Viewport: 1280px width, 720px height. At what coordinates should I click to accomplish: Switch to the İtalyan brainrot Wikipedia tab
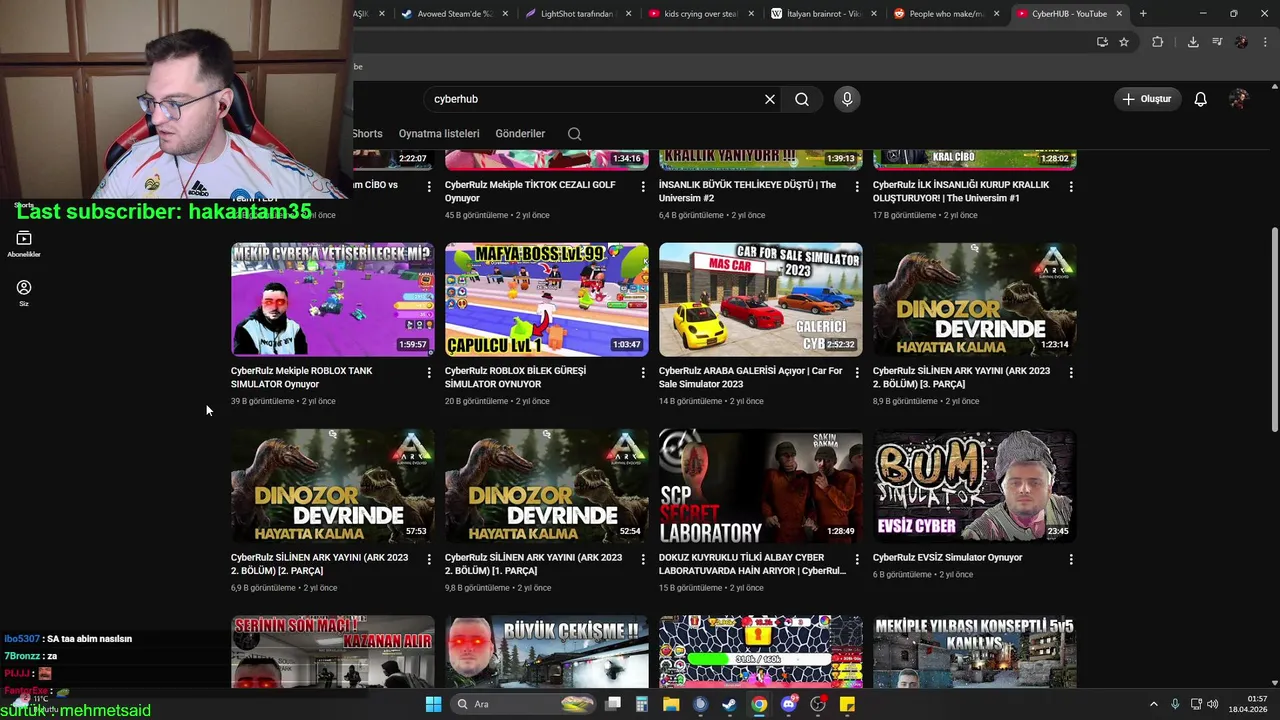824,14
